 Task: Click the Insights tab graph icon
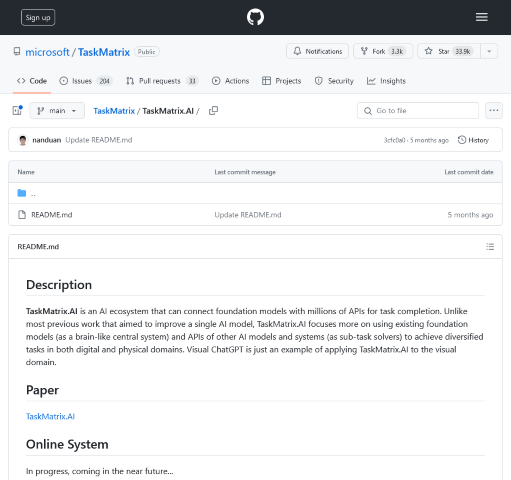(x=371, y=81)
